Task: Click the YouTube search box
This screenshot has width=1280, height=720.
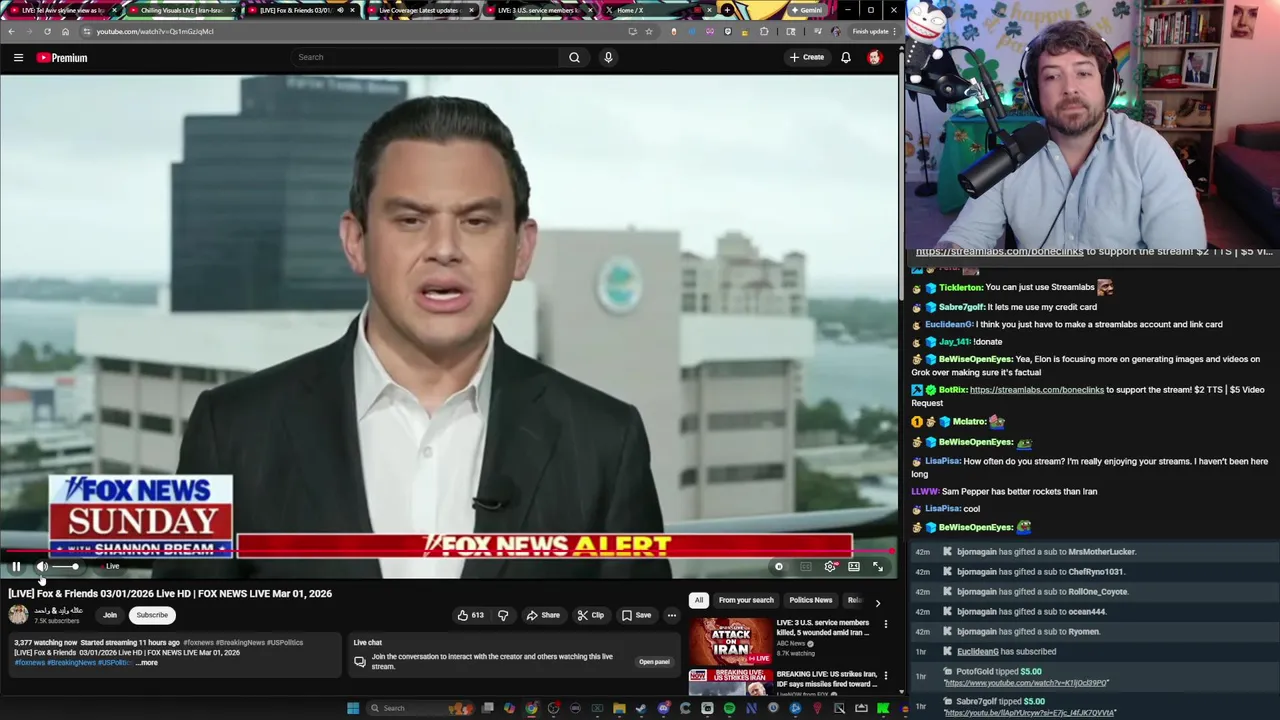Action: [x=424, y=57]
